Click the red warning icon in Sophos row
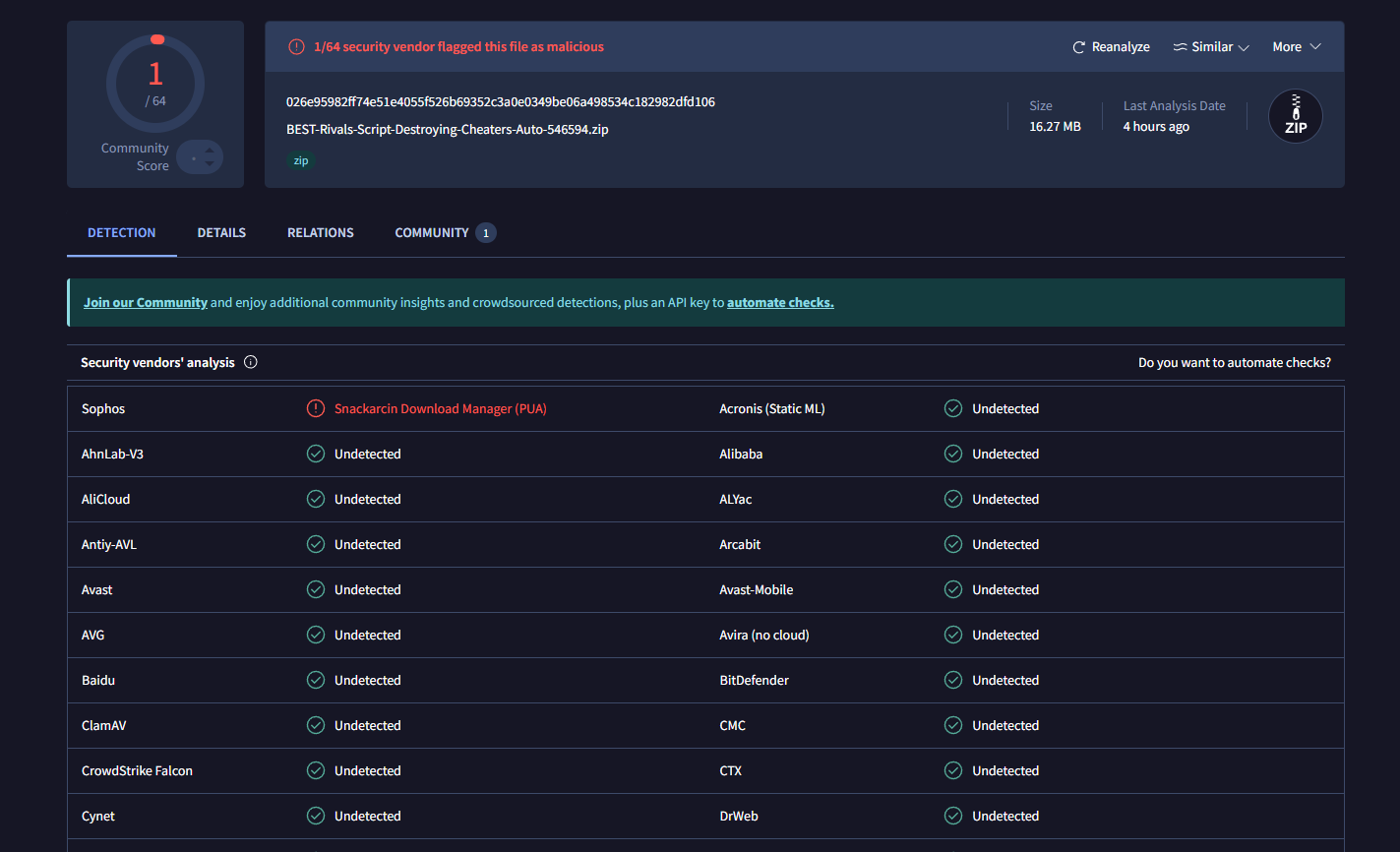This screenshot has width=1400, height=852. (x=316, y=408)
